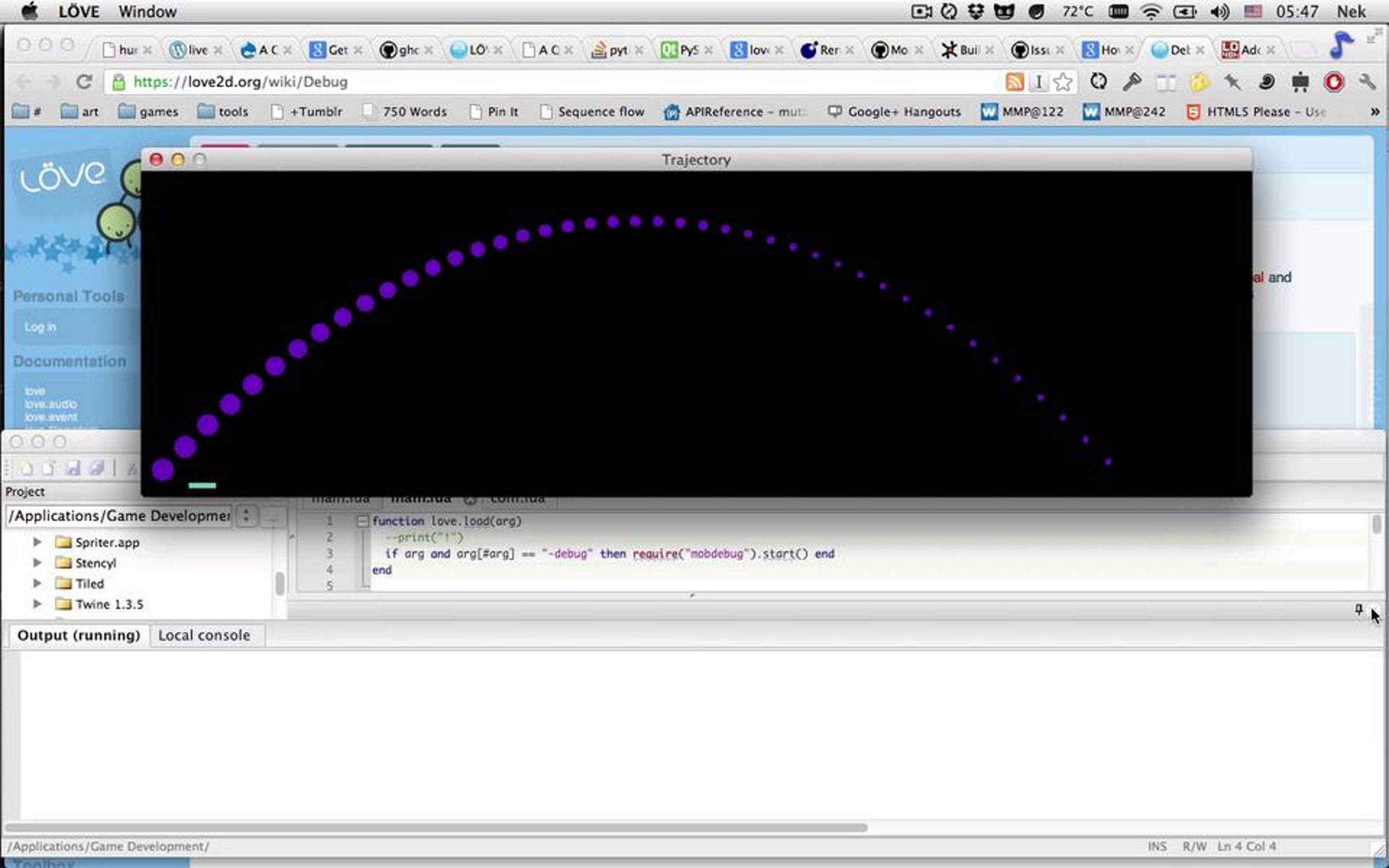Open the 'Sequence flow' bookmark
The height and width of the screenshot is (868, 1389).
pyautogui.click(x=592, y=112)
